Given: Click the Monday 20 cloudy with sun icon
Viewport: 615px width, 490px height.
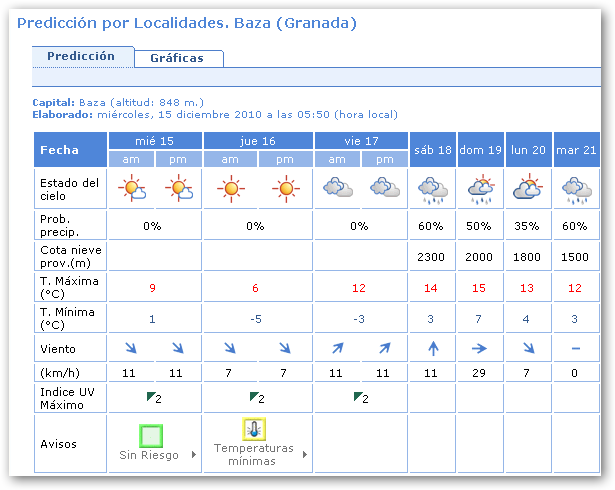Looking at the screenshot, I should (527, 188).
